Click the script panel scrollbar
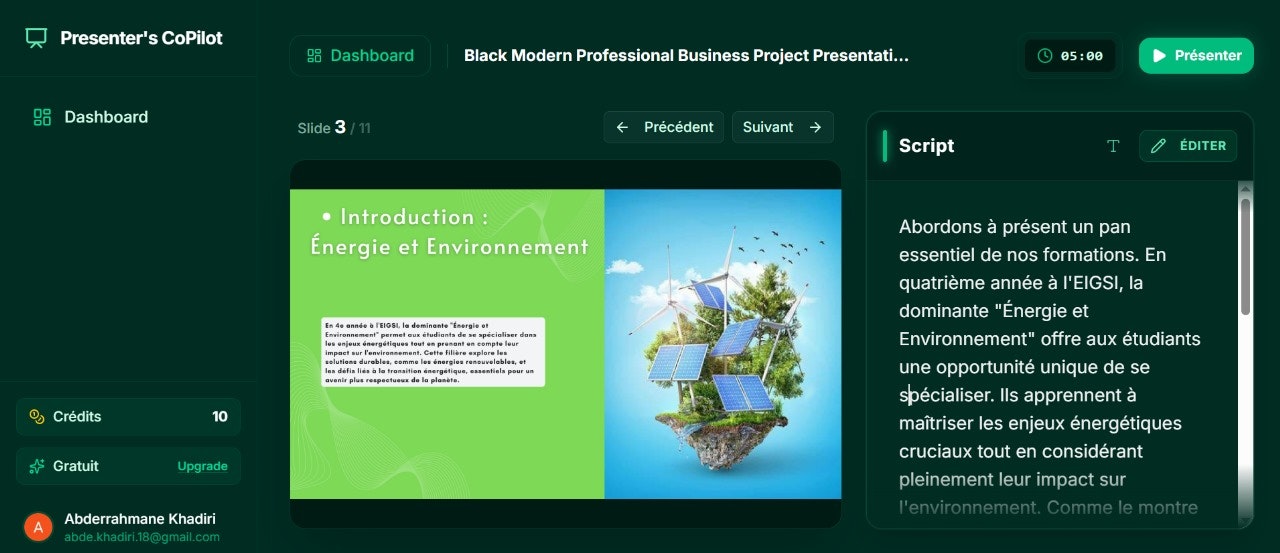1280x553 pixels. [x=1245, y=256]
